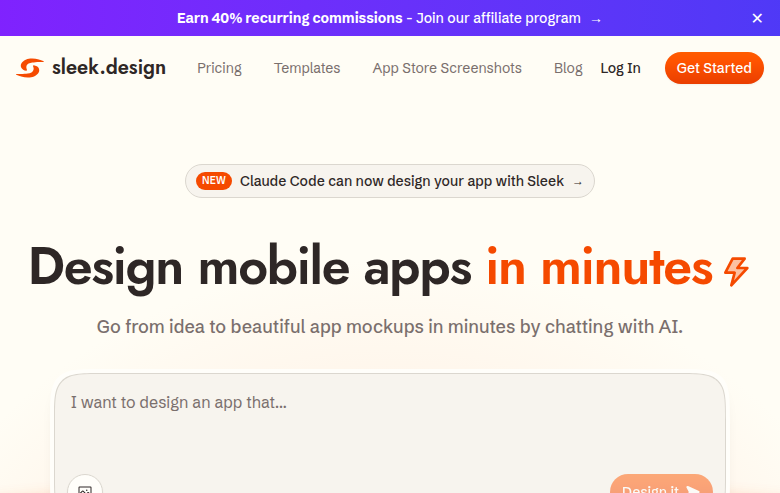The height and width of the screenshot is (493, 780).
Task: Open the affiliate program banner link
Action: coord(390,18)
